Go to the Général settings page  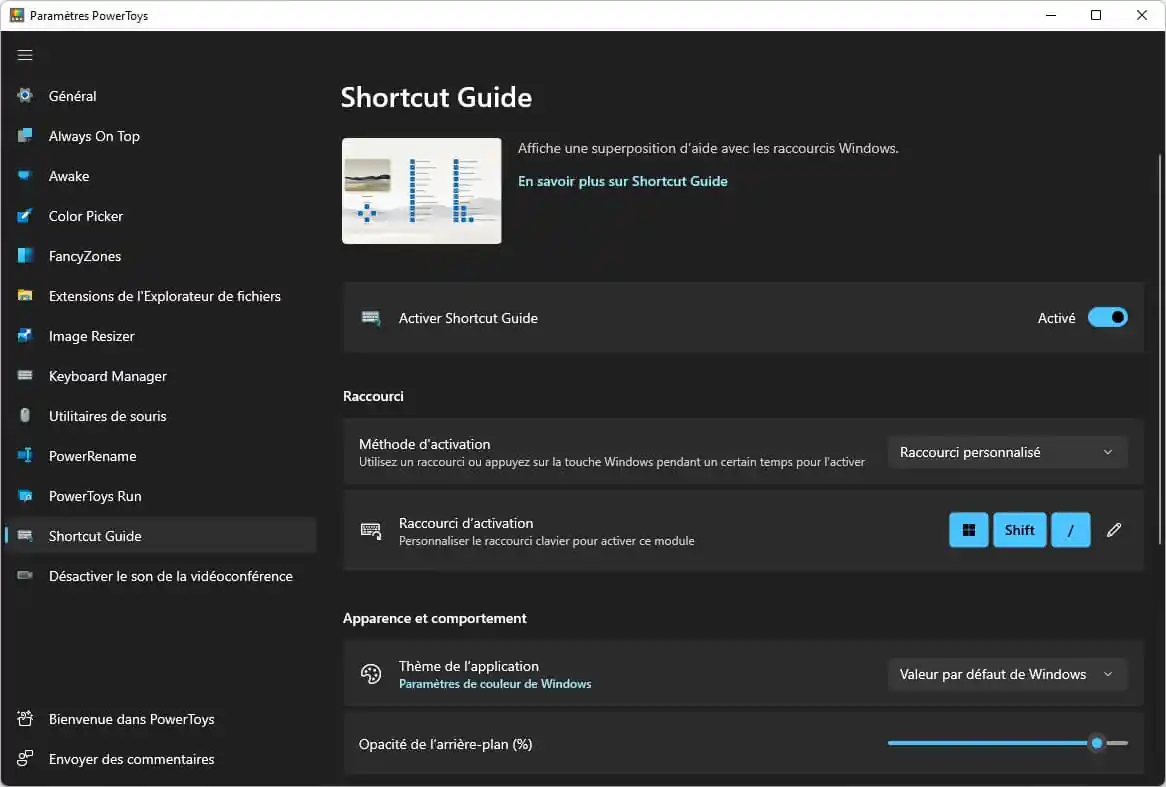tap(161, 95)
